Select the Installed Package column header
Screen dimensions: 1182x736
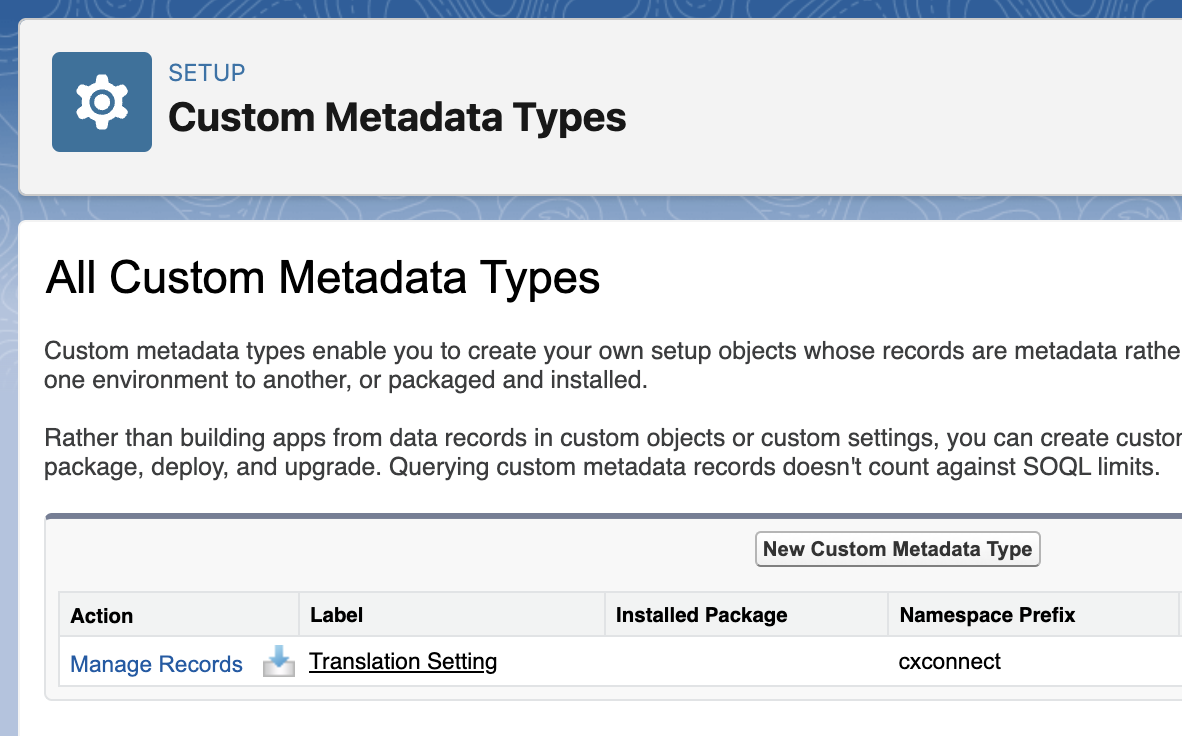(701, 615)
